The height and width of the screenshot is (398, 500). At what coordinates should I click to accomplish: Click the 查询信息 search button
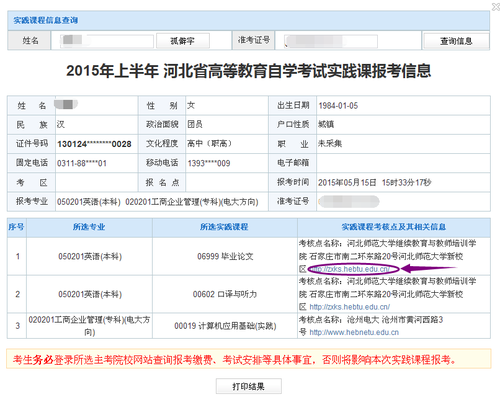tap(456, 41)
